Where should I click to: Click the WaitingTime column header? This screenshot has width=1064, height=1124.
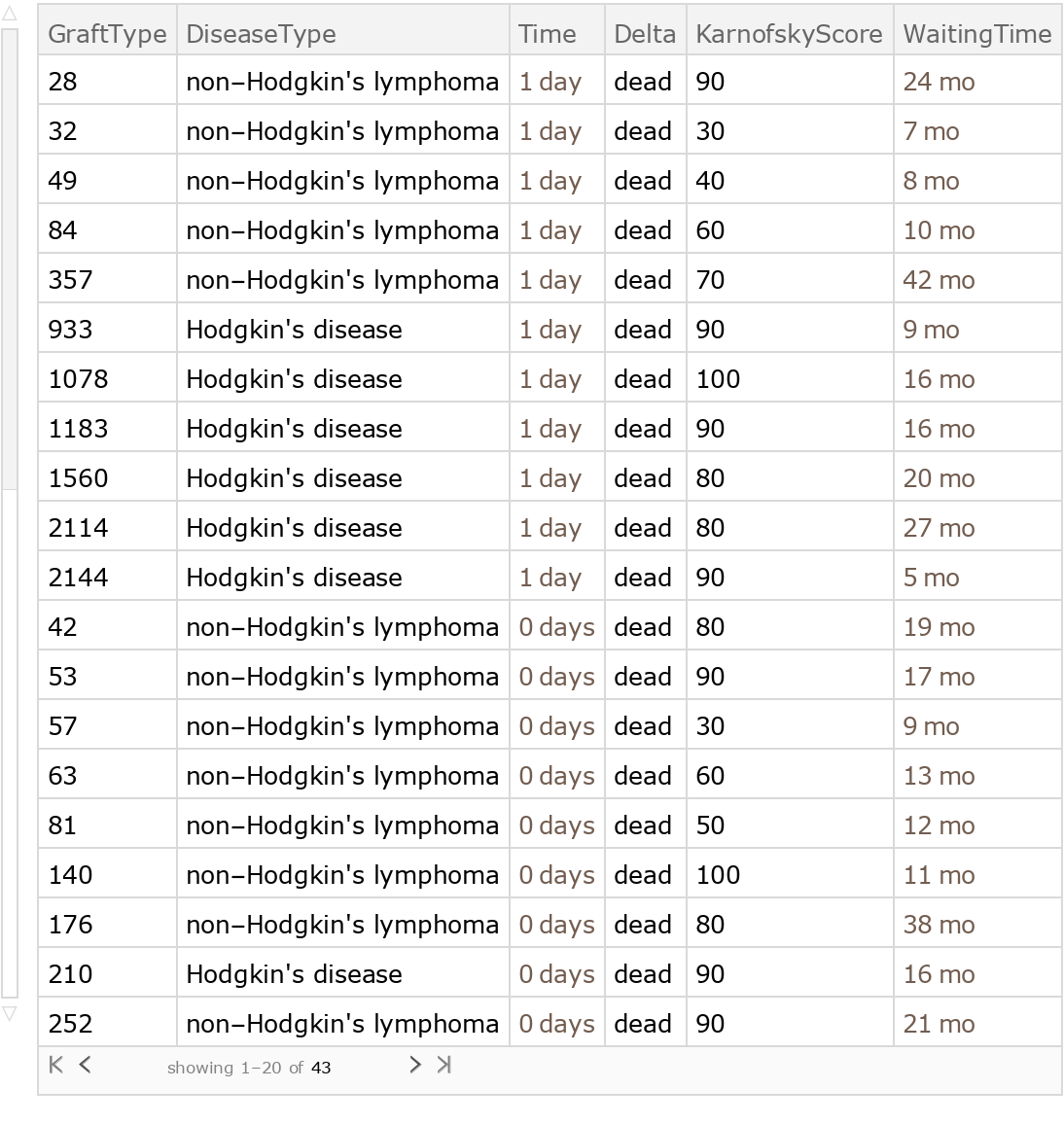point(976,34)
